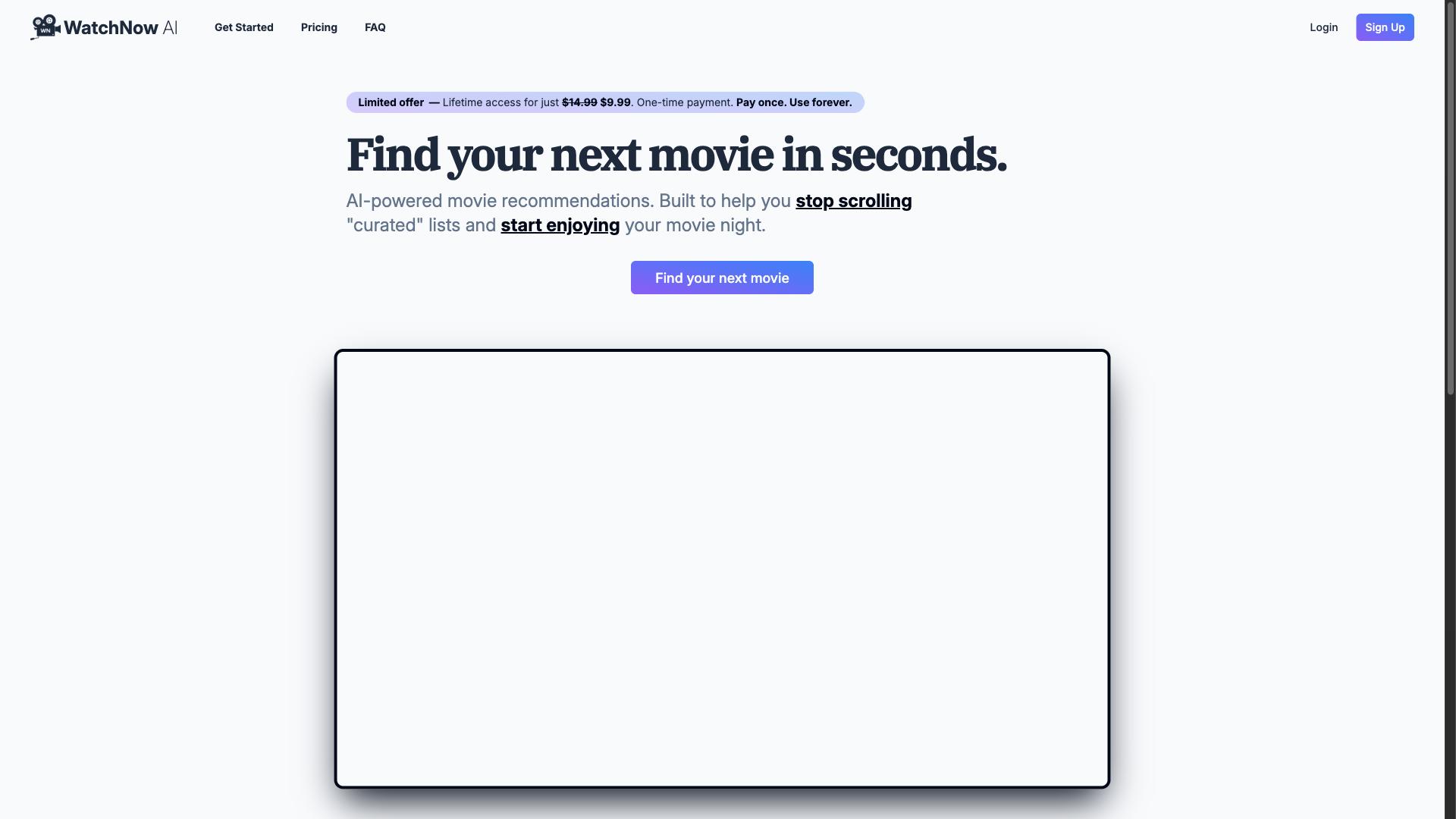Open the Get Started nav link

click(x=244, y=27)
